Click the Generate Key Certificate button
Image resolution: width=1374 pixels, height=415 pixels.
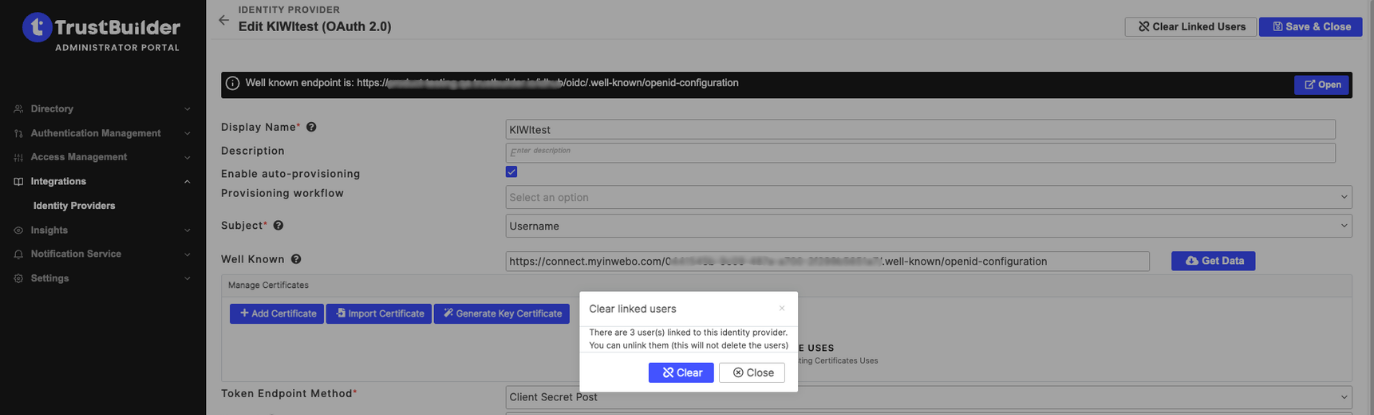[502, 314]
